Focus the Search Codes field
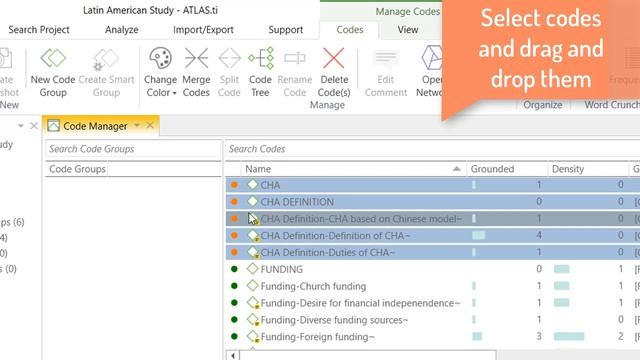This screenshot has height=360, width=640. [x=432, y=149]
